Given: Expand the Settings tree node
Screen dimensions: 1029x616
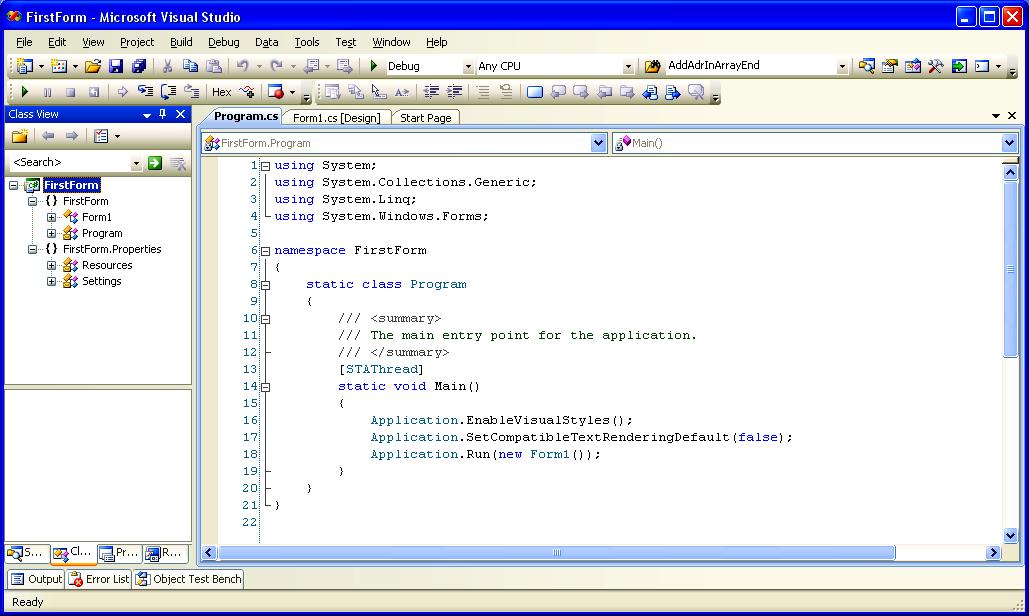Looking at the screenshot, I should click(51, 281).
